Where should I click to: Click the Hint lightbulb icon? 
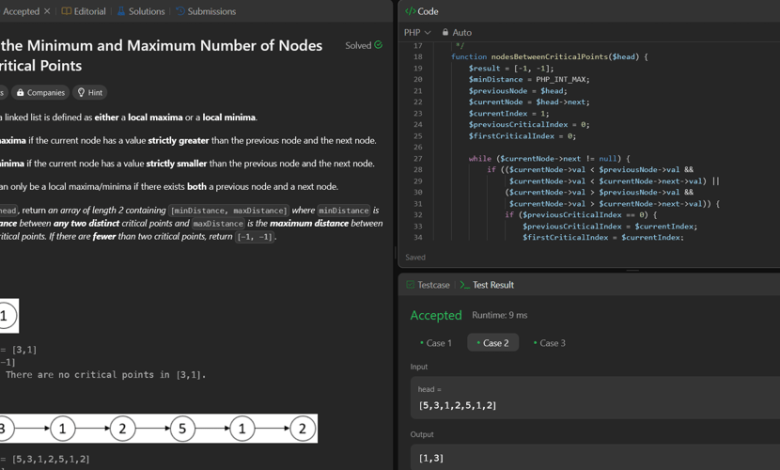pos(81,93)
